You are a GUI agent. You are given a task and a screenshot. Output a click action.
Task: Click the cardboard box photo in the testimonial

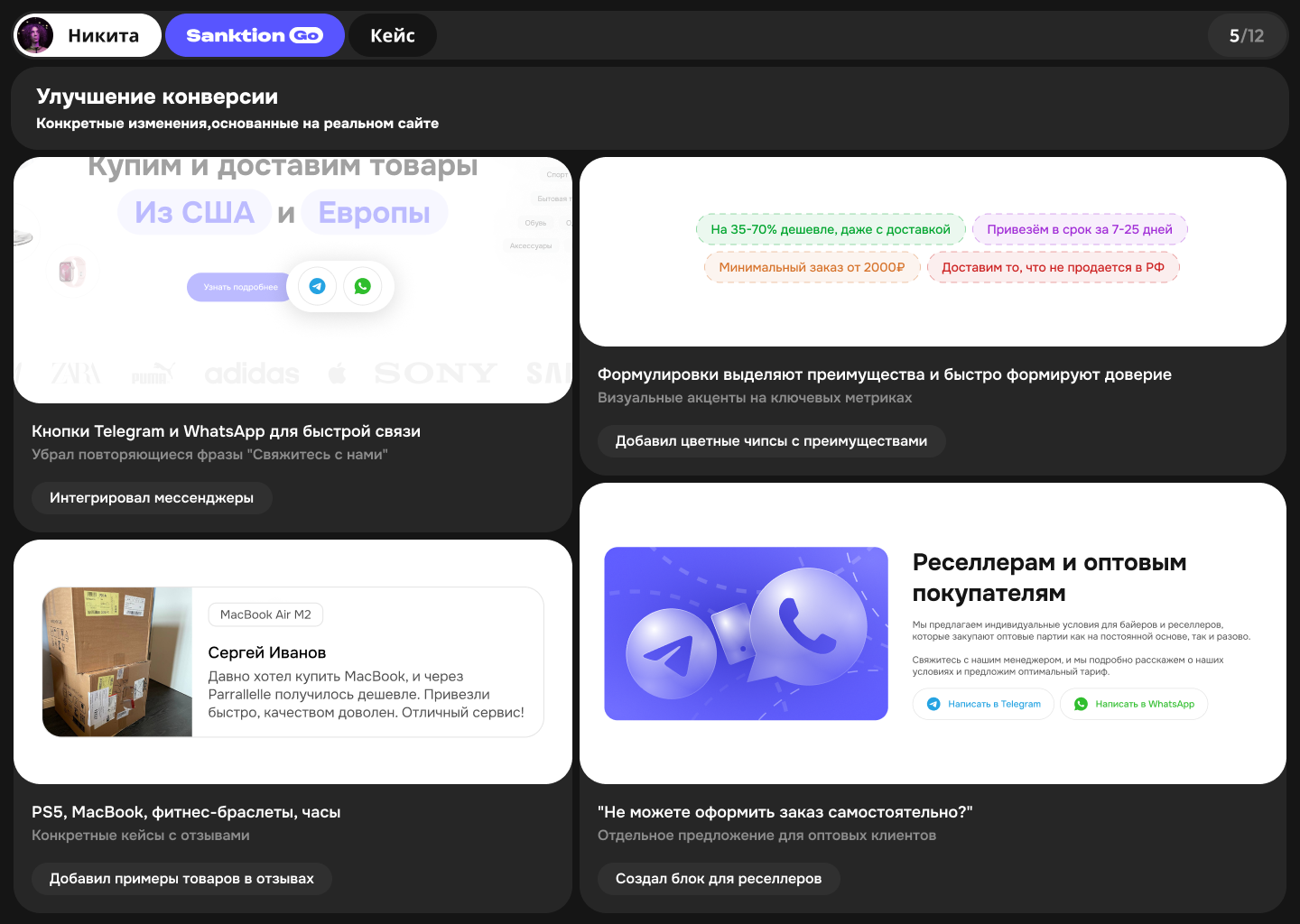[x=117, y=661]
